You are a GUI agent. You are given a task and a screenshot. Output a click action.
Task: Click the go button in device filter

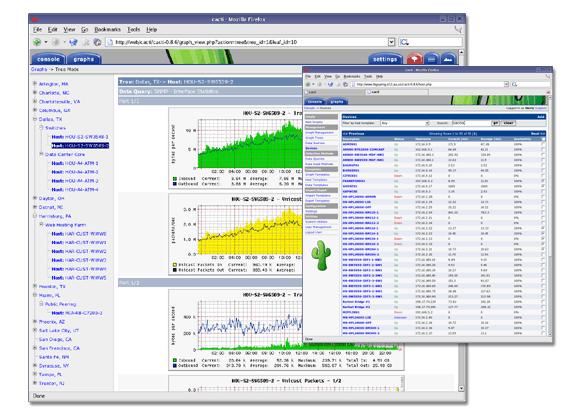coord(495,123)
